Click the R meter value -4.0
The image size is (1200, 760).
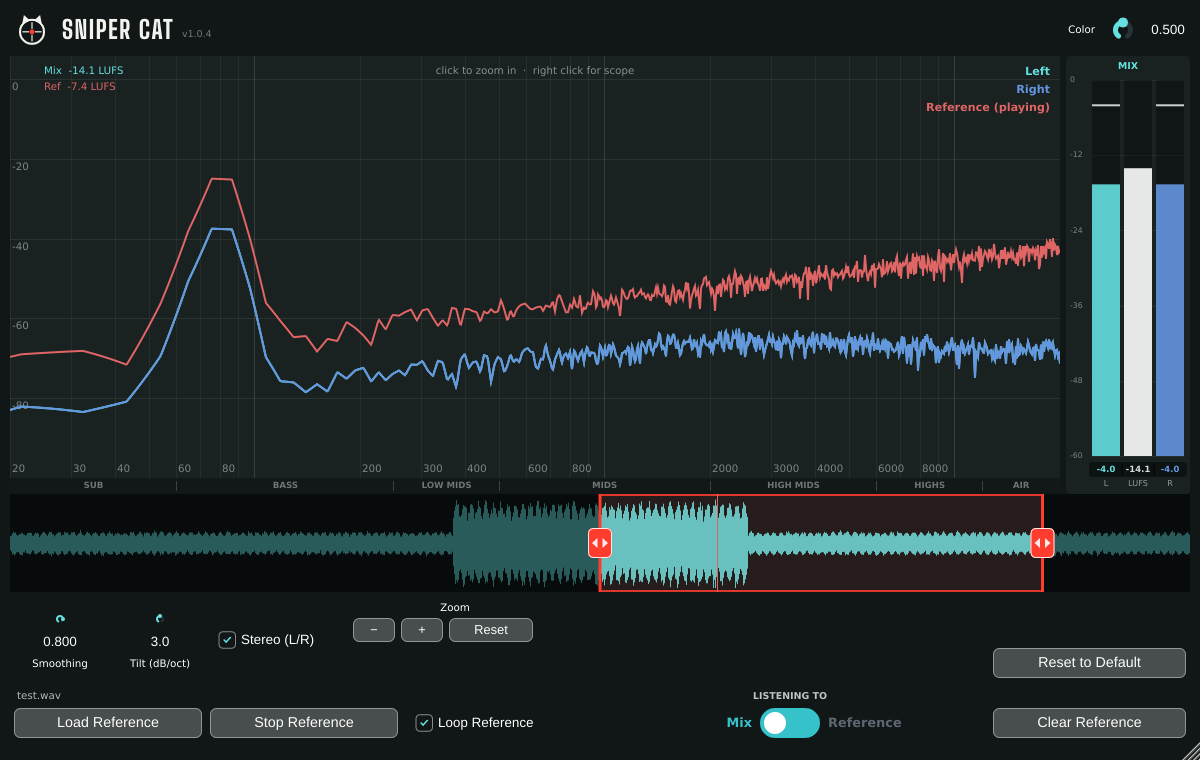[1170, 469]
